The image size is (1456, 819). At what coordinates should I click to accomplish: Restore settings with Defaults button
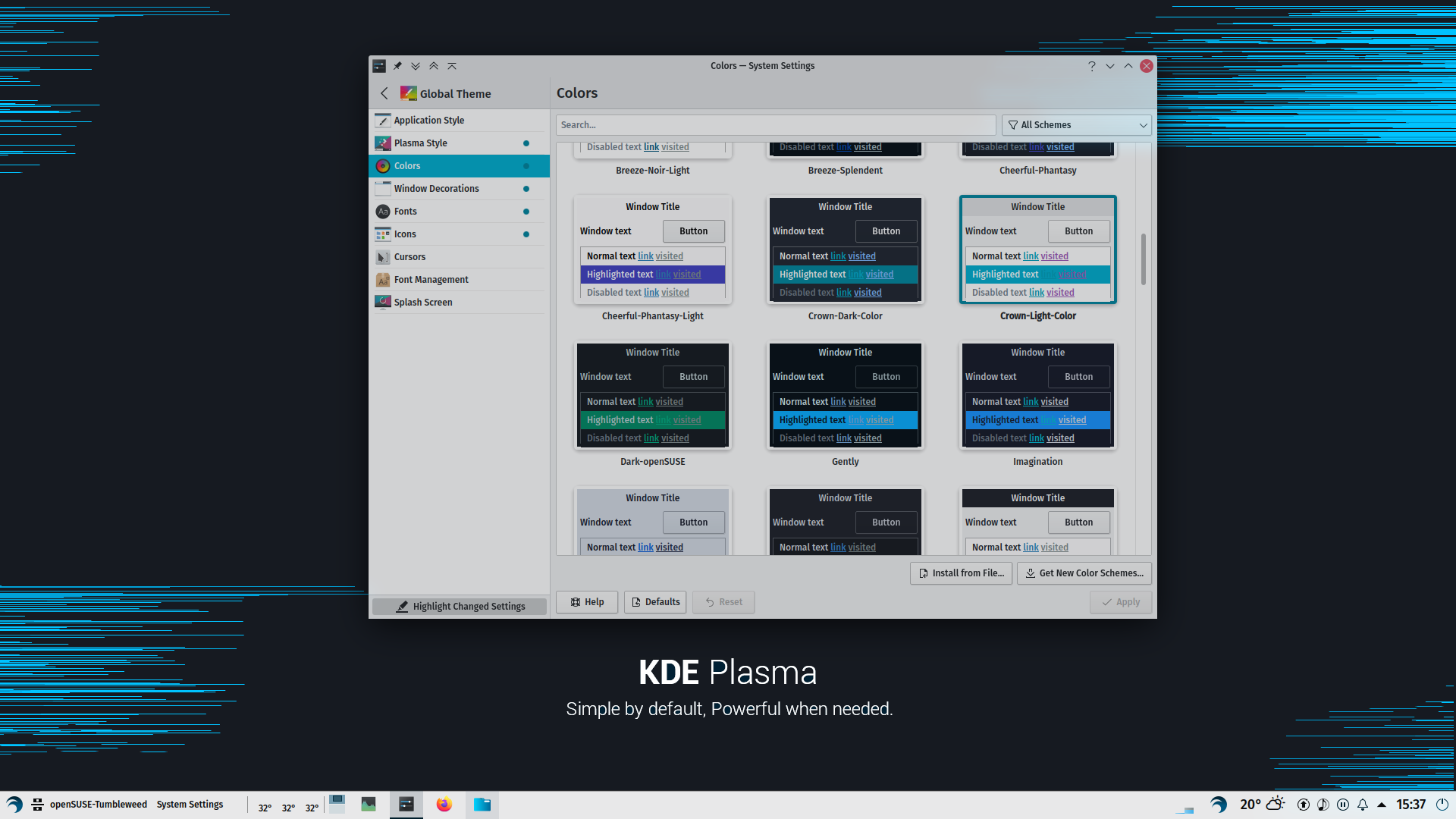tap(655, 602)
